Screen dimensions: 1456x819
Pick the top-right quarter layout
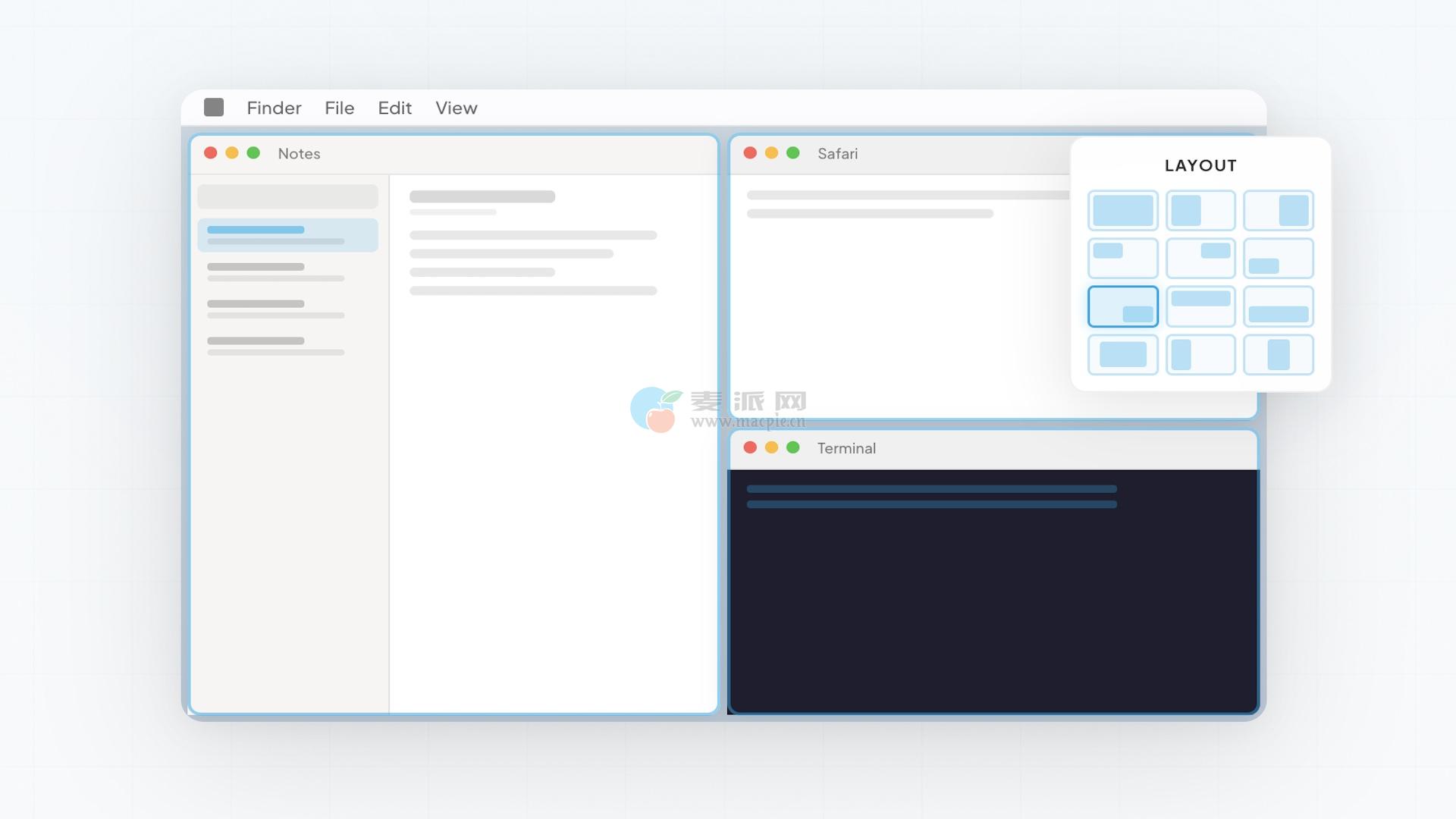tap(1200, 258)
